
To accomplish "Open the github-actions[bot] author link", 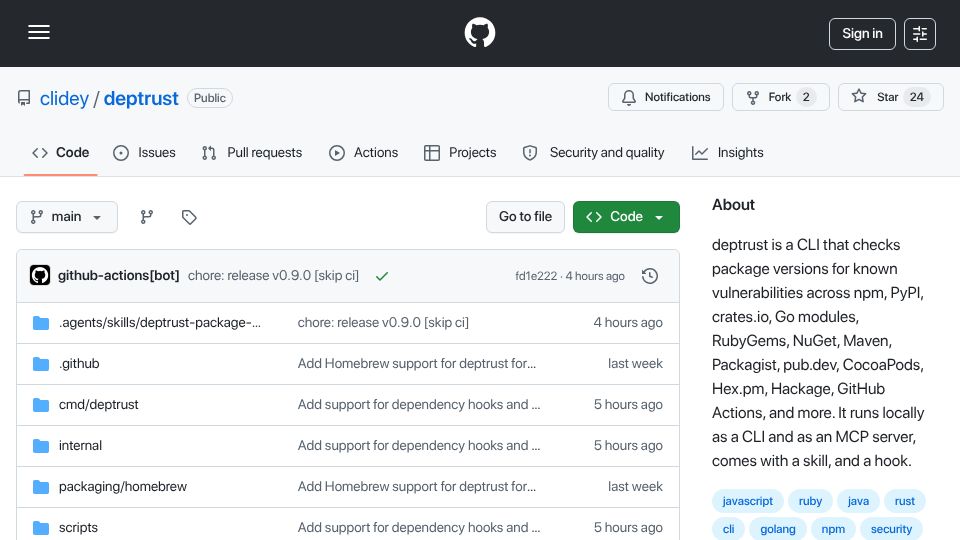I will 119,276.
